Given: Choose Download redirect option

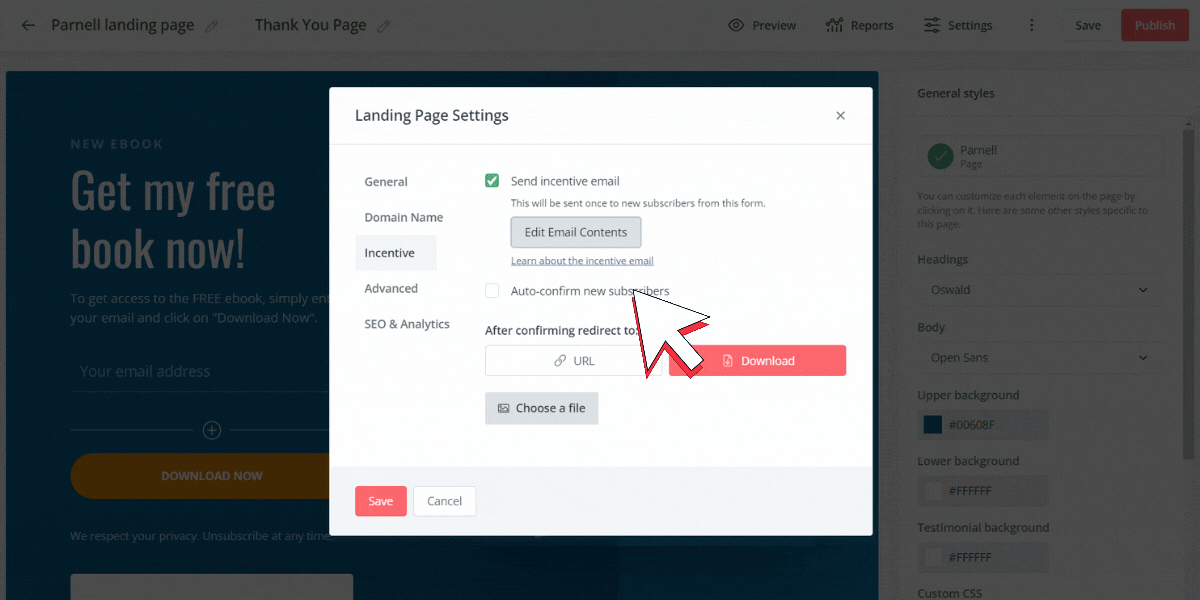Looking at the screenshot, I should pos(758,361).
